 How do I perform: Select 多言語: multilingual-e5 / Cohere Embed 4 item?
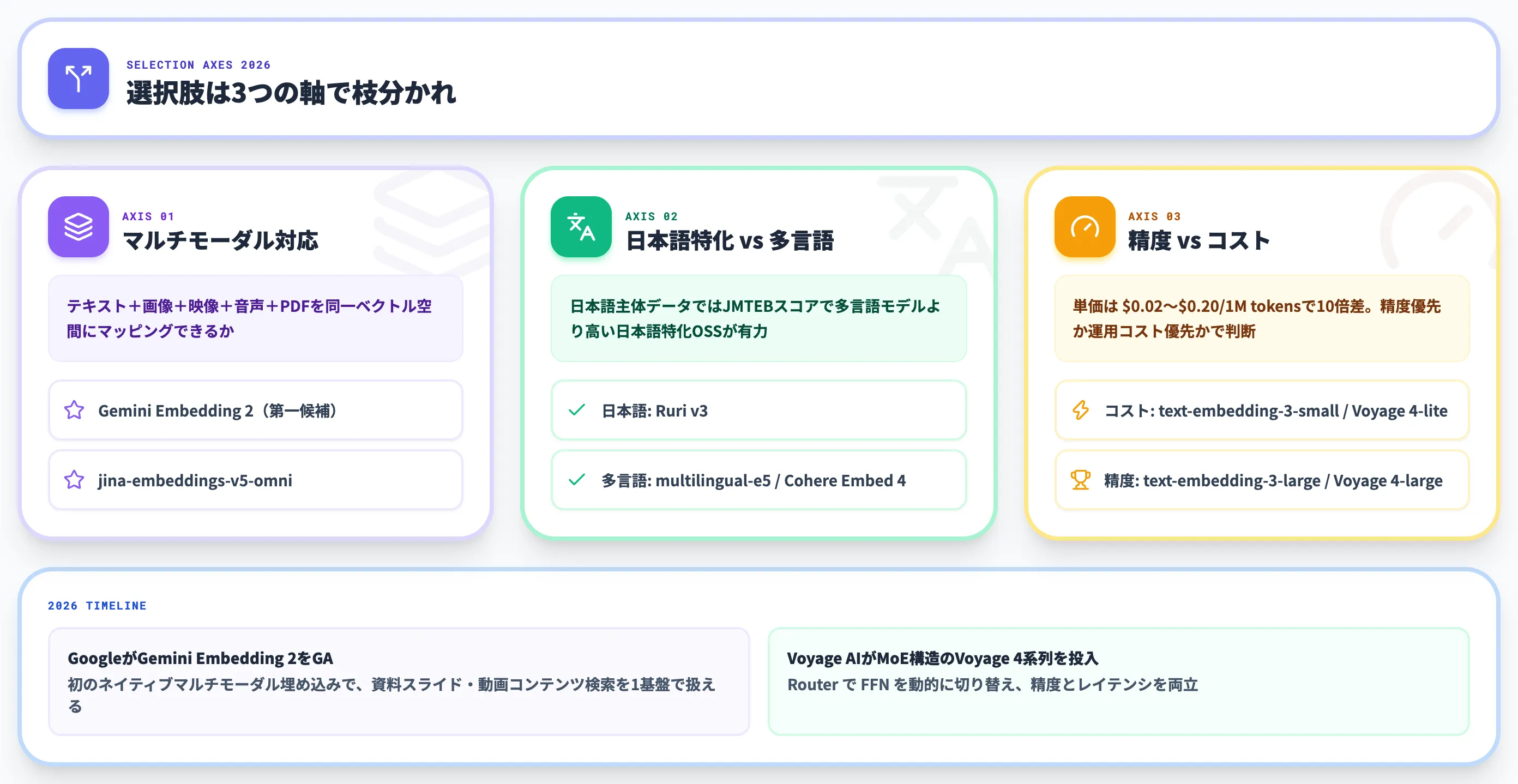759,480
